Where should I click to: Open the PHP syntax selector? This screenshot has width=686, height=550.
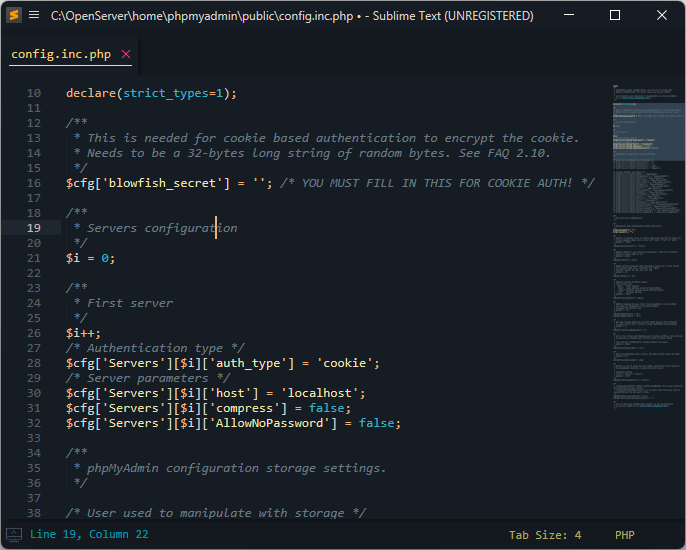click(625, 534)
